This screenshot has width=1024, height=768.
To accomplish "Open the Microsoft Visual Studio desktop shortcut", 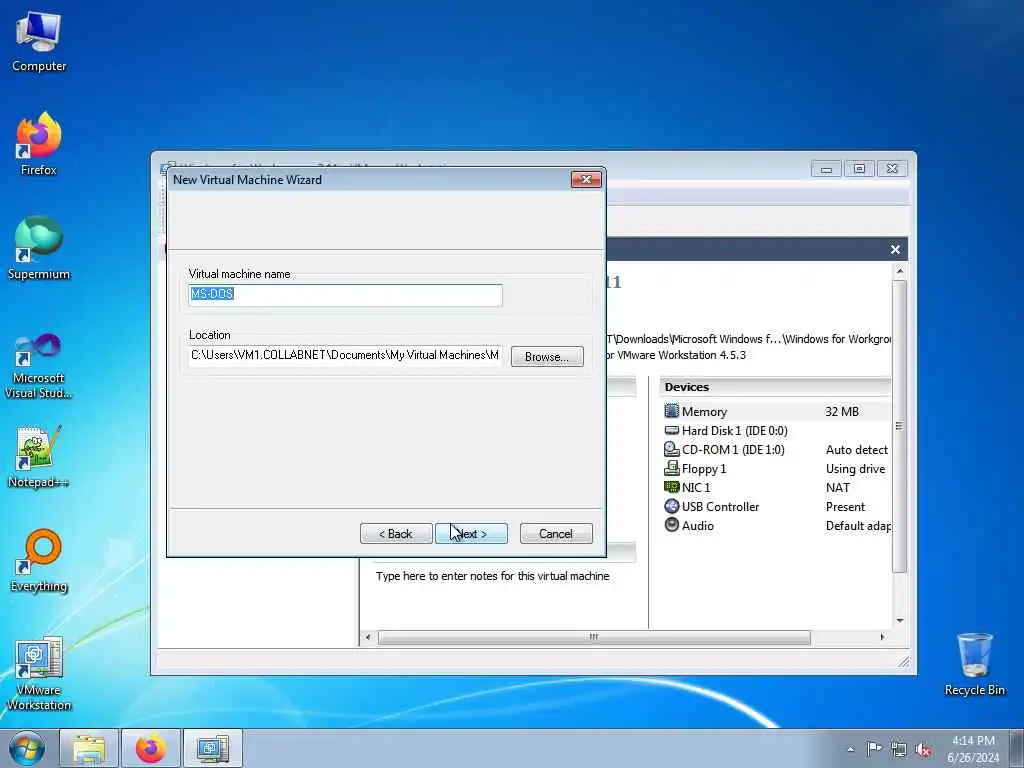I will pyautogui.click(x=39, y=365).
